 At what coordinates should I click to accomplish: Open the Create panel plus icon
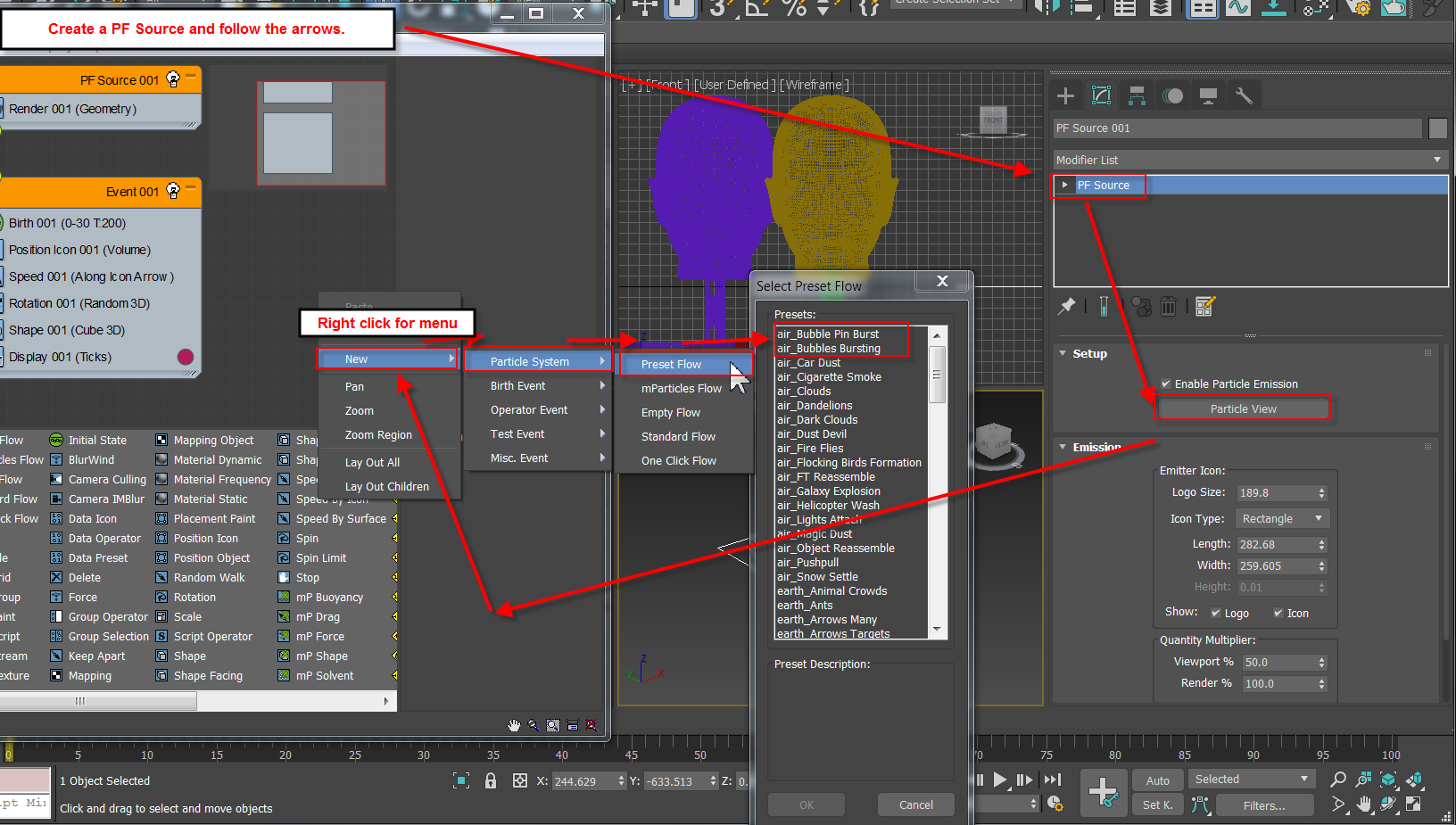click(1064, 95)
